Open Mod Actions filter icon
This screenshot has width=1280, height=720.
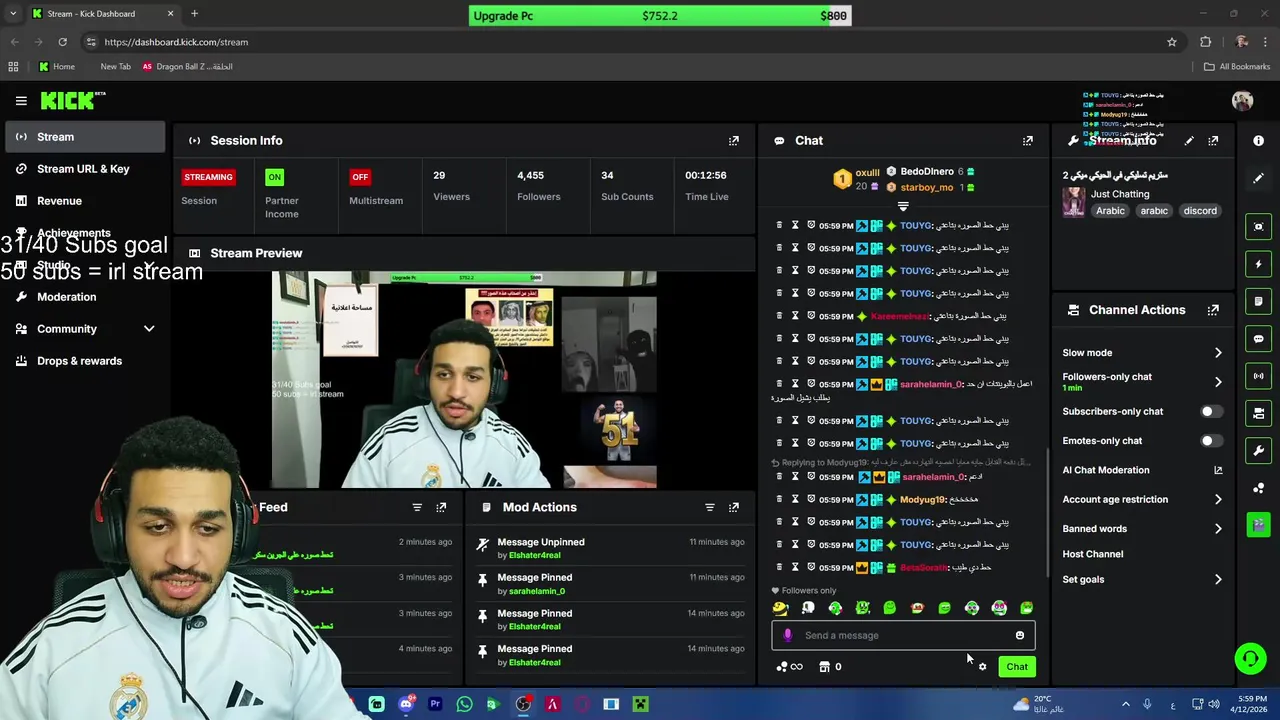710,507
